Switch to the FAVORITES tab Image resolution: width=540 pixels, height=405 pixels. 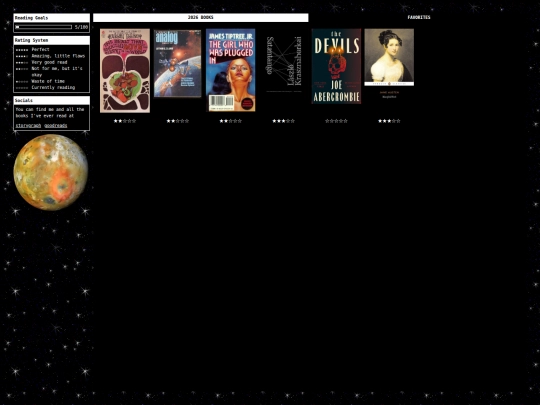(x=419, y=18)
